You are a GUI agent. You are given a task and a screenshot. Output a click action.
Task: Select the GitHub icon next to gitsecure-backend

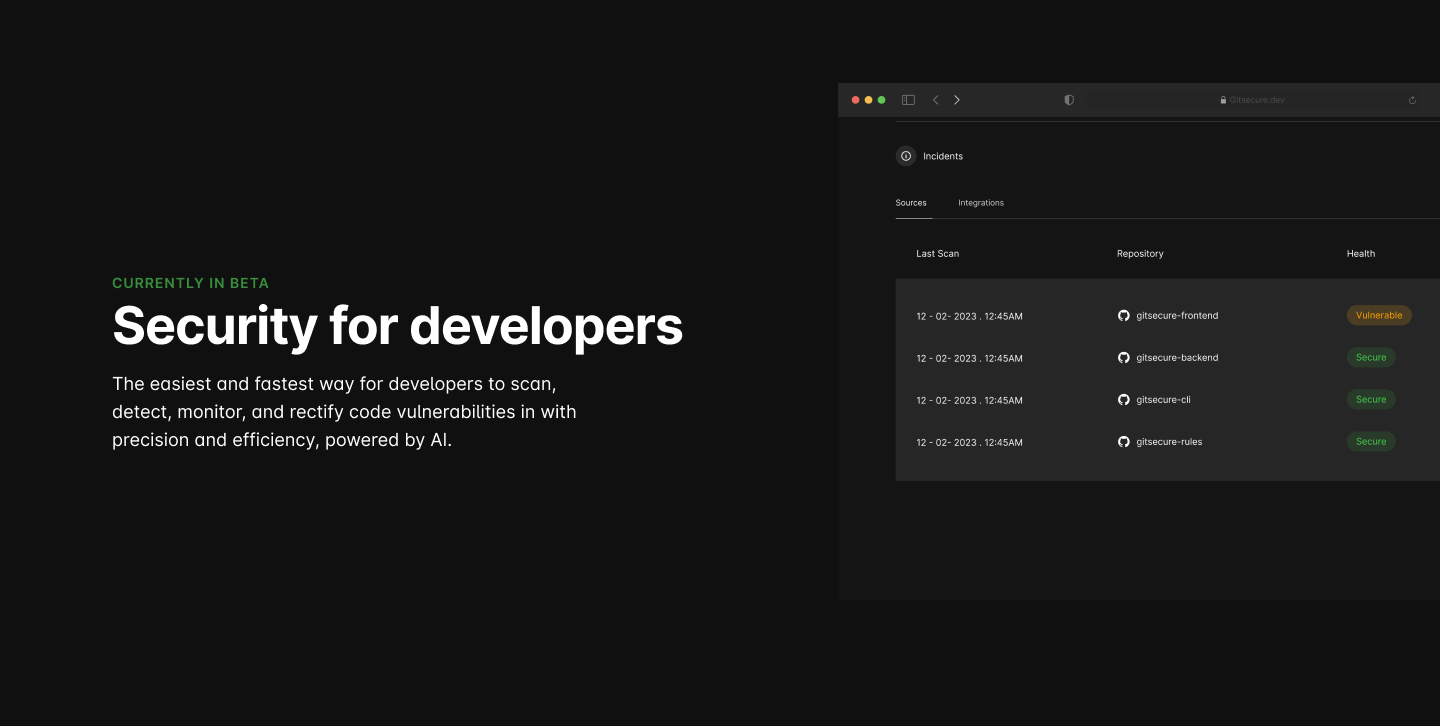coord(1124,357)
